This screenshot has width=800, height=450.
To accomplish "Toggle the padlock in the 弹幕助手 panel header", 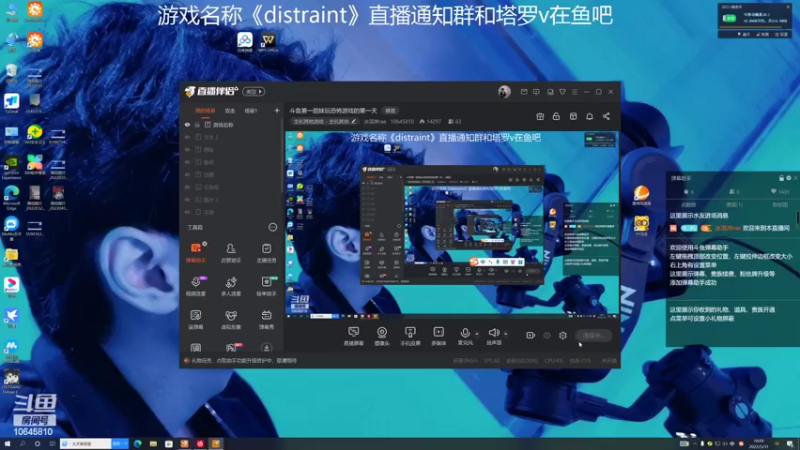I will pyautogui.click(x=781, y=178).
